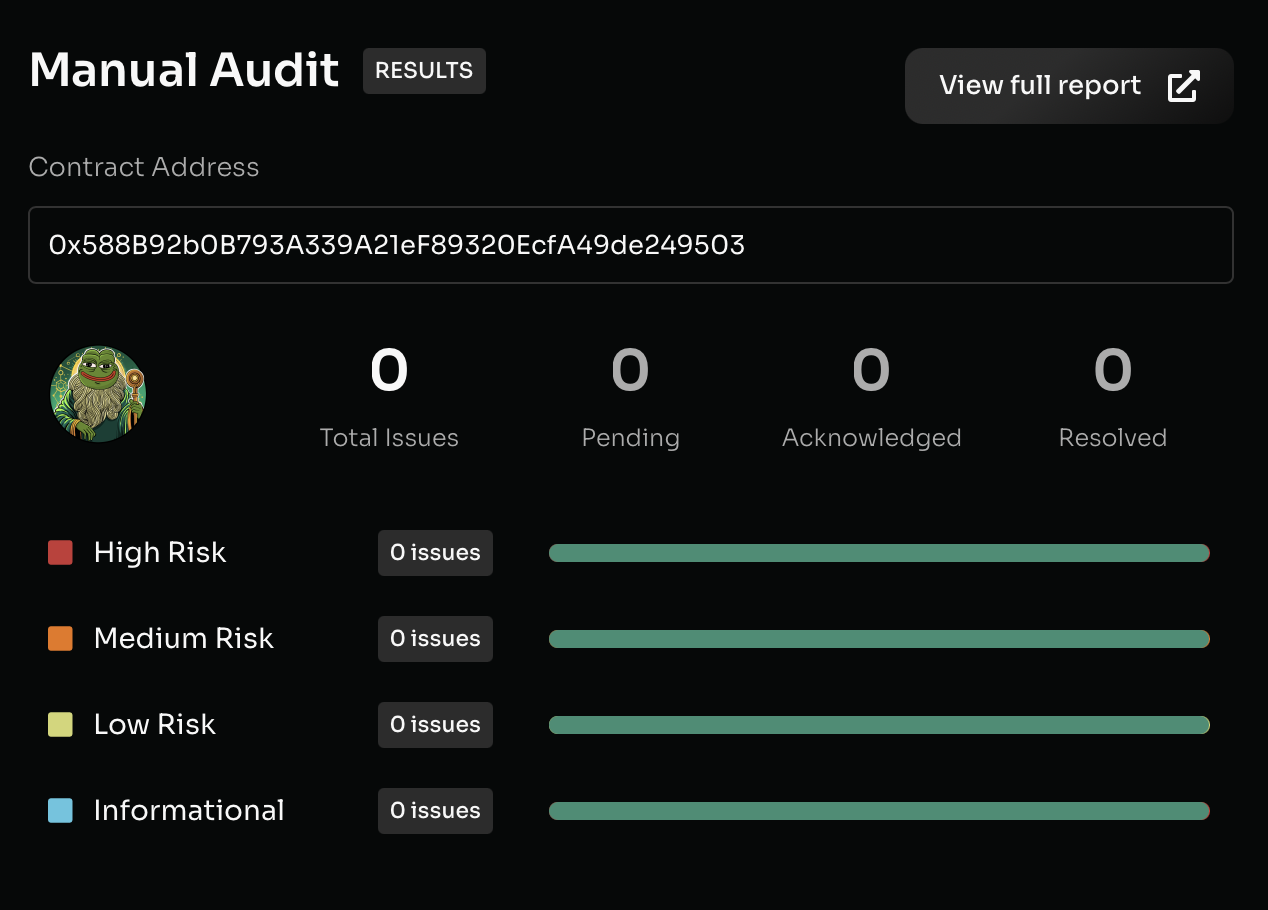Click the Low Risk 0 issues badge
This screenshot has width=1268, height=910.
click(435, 725)
